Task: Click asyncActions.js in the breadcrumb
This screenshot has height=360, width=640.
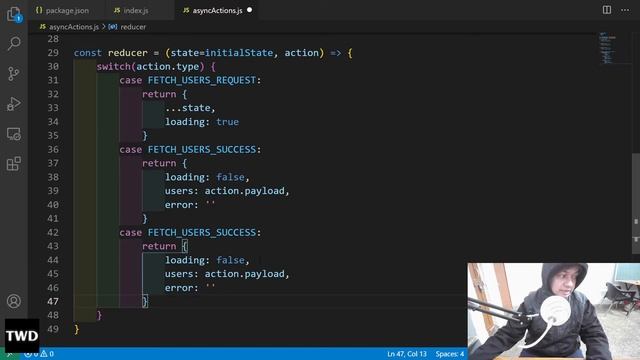Action: (74, 27)
